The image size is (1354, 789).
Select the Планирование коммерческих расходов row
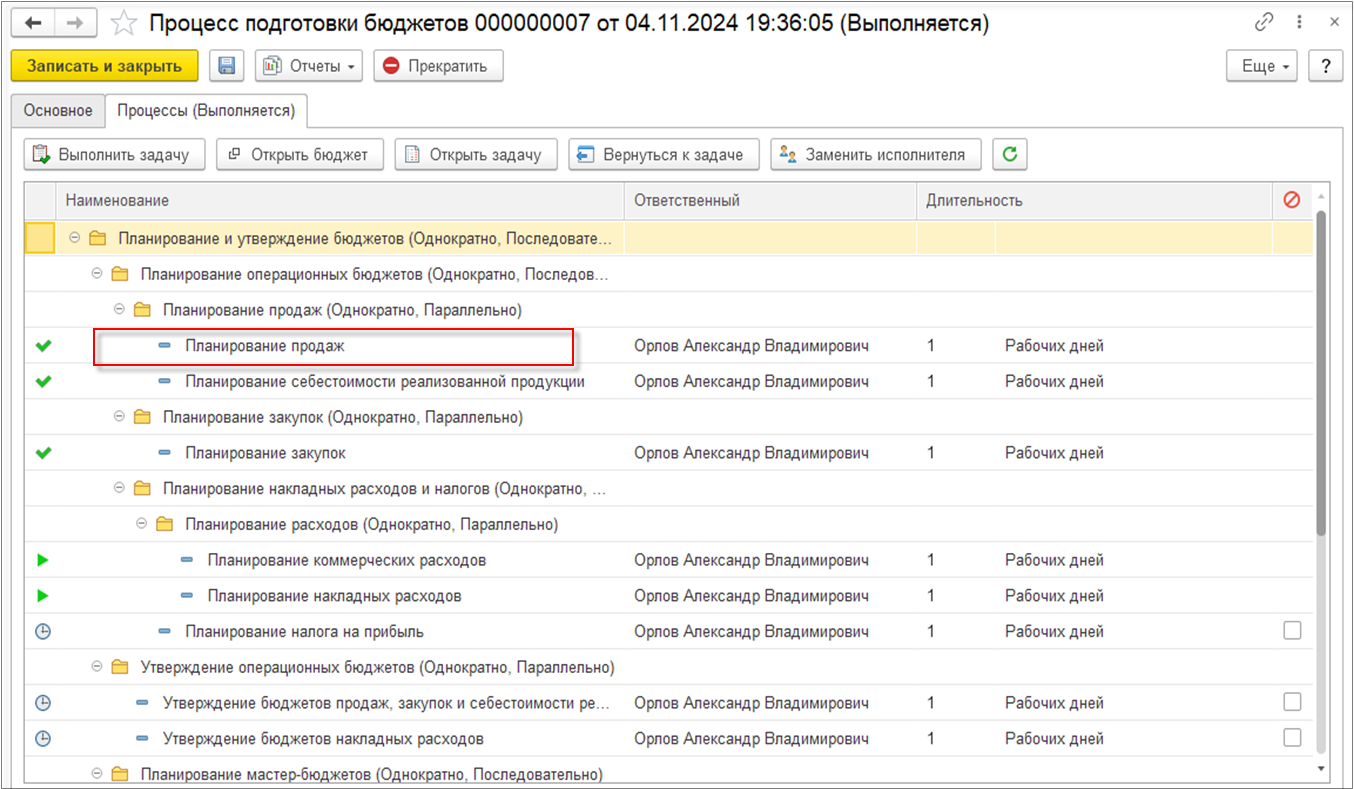346,560
